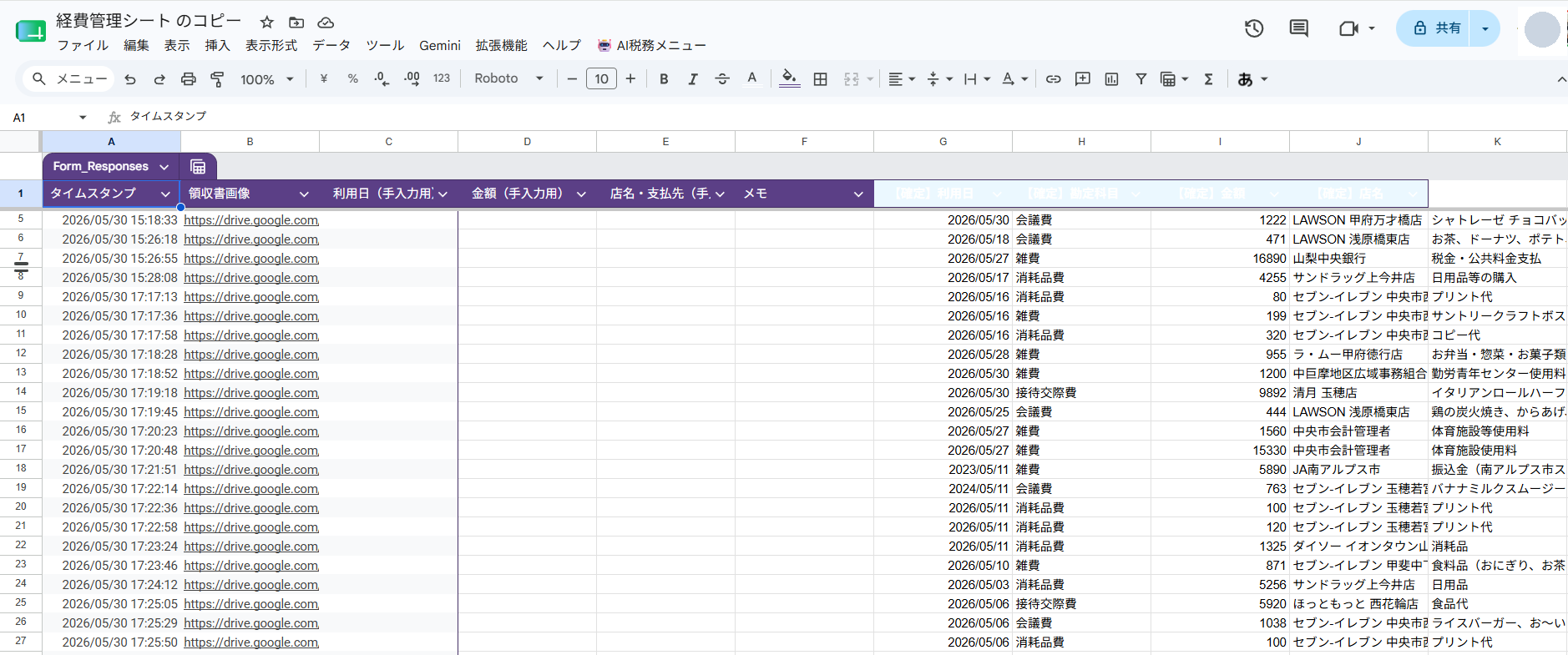This screenshot has width=1568, height=655.
Task: Open the Roboto font dropdown
Action: 508,78
